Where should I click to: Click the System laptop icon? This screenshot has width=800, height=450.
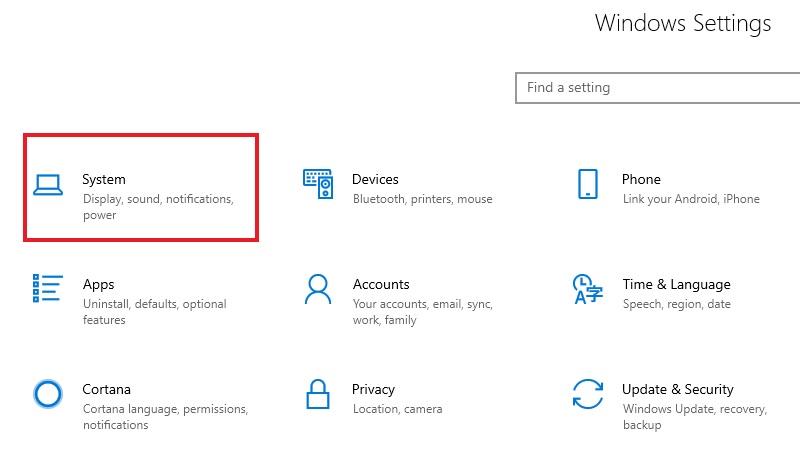(48, 185)
